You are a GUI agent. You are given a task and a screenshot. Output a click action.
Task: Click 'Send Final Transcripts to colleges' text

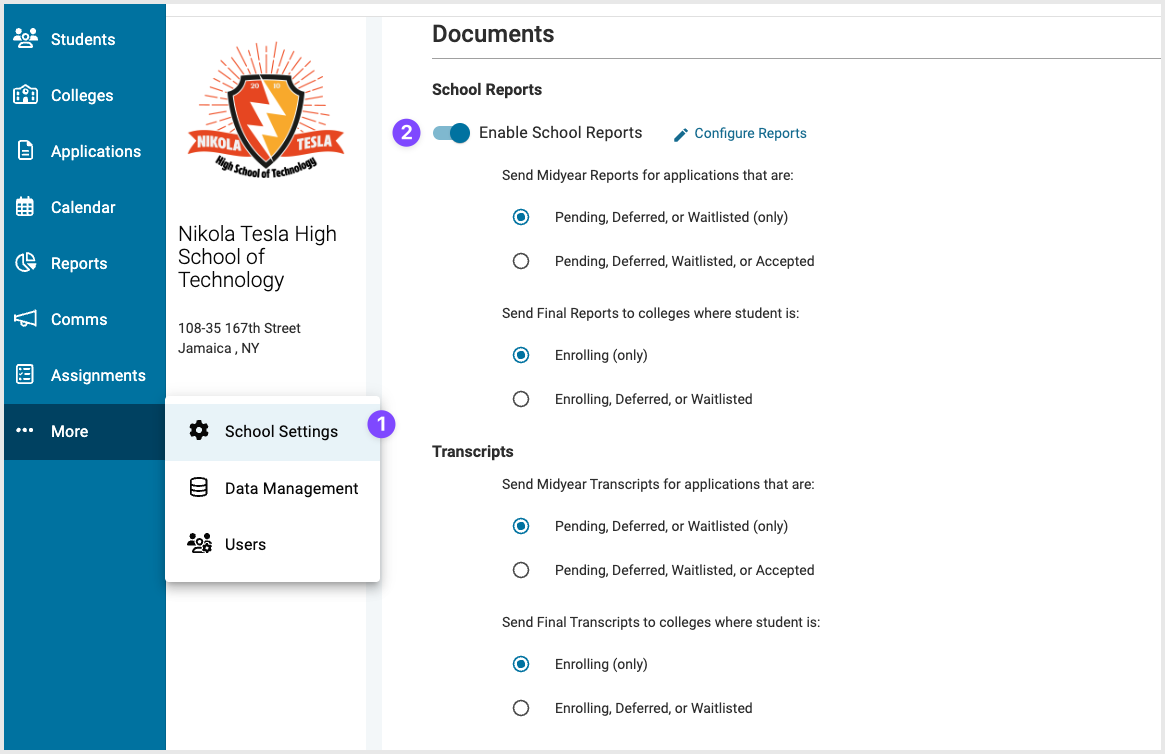point(661,623)
